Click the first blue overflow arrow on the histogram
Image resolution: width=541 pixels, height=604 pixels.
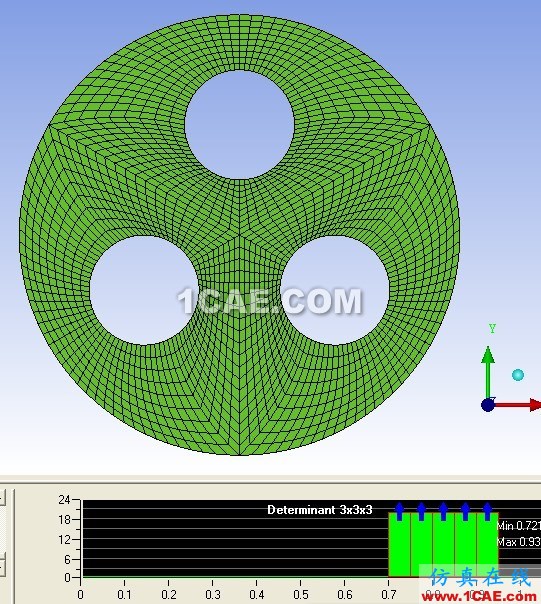[400, 512]
